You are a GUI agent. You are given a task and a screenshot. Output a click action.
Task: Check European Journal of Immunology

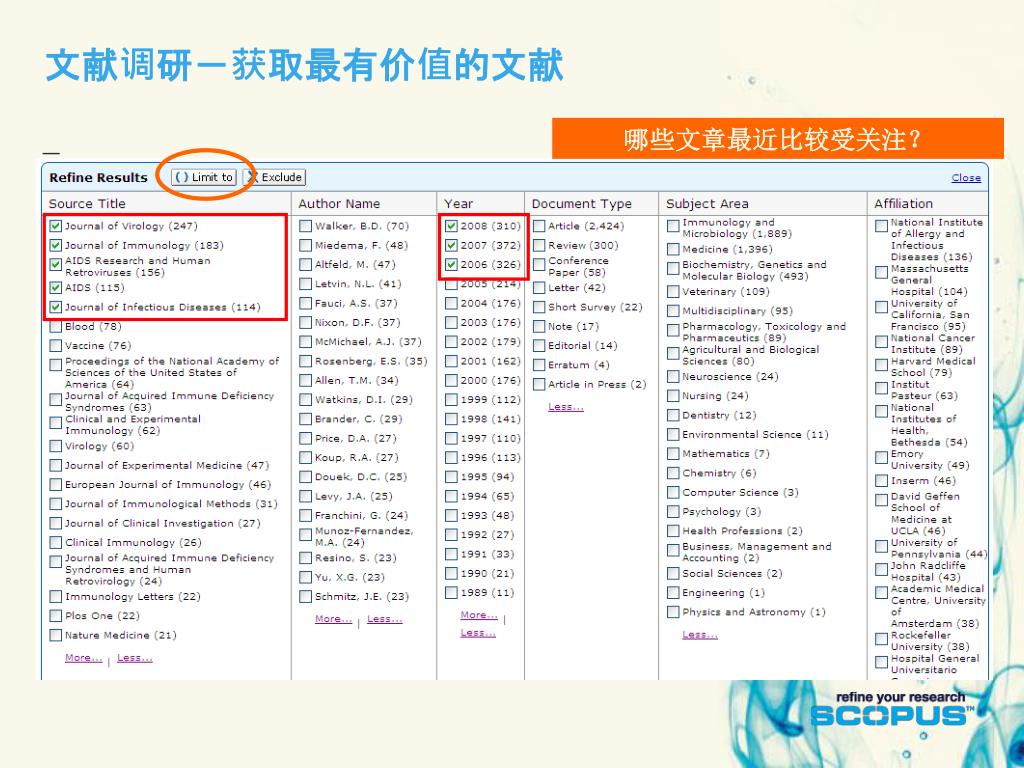coord(56,485)
